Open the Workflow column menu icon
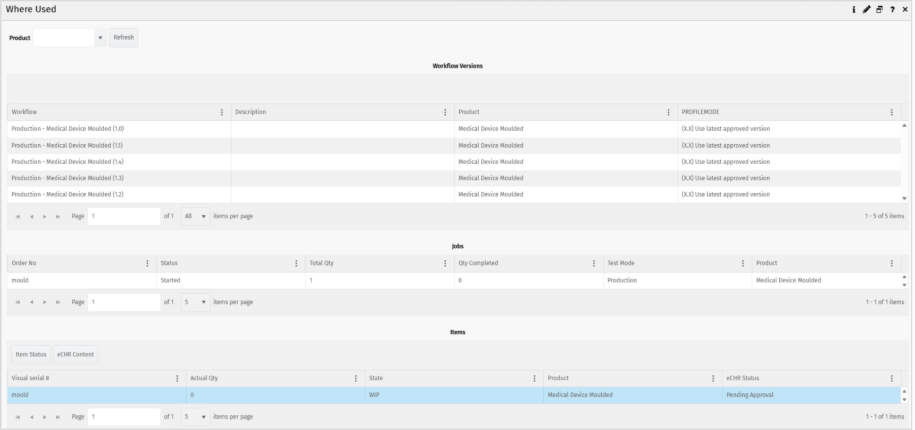 222,112
